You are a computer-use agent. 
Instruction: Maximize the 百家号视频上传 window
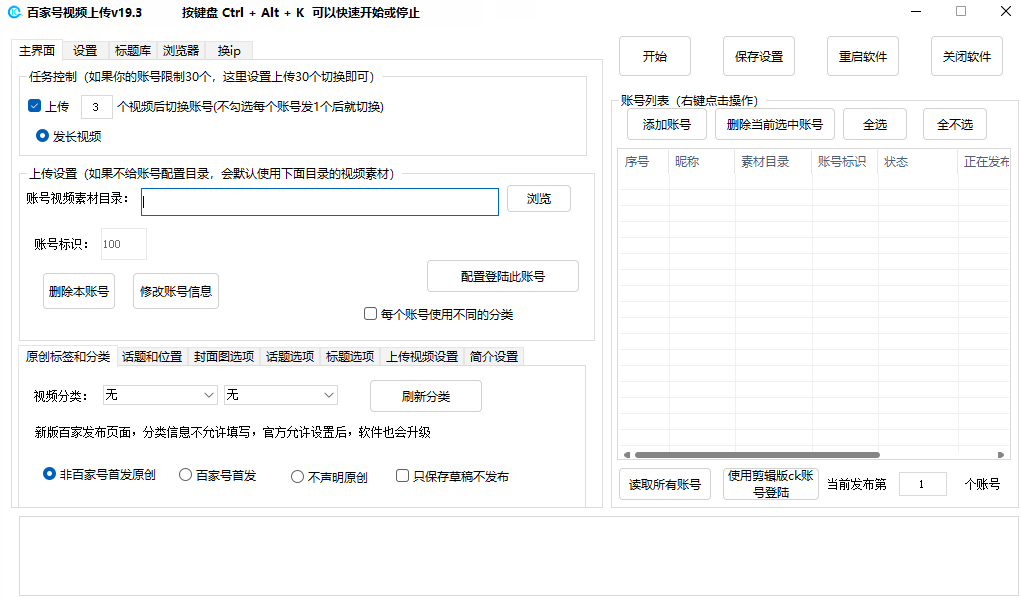[x=961, y=11]
